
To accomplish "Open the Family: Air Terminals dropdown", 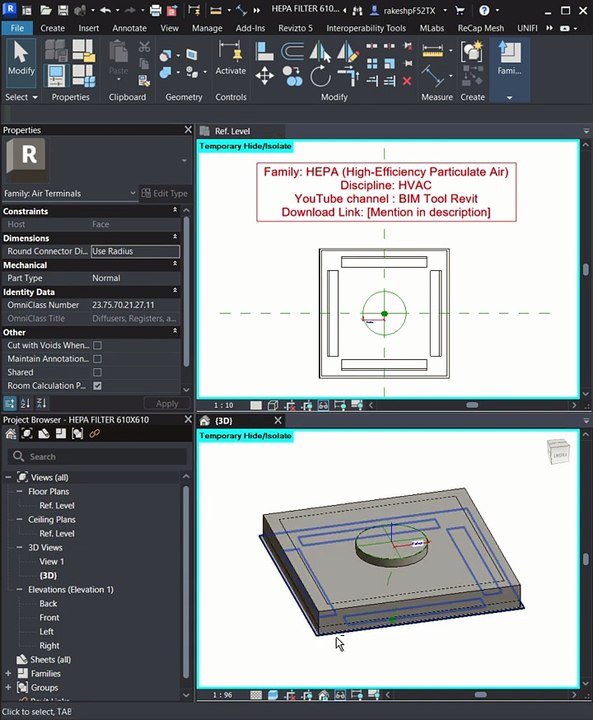I will click(x=69, y=193).
